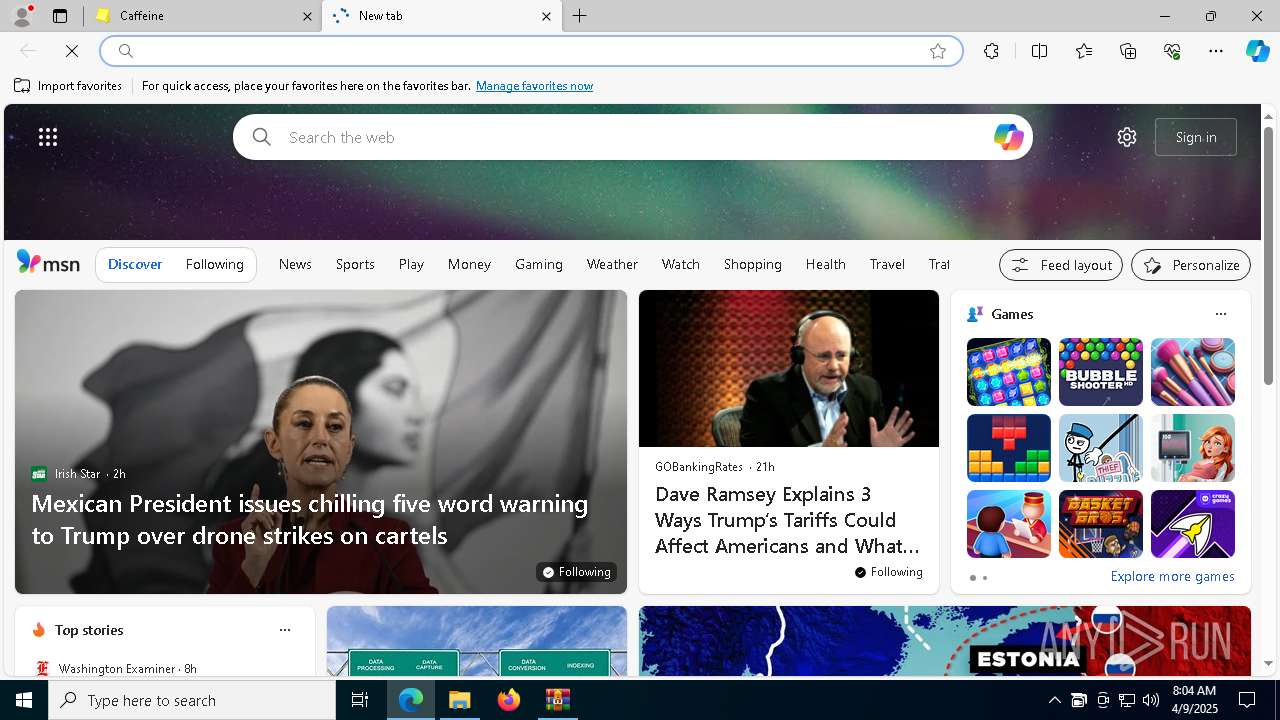Open the app launcher grid icon
1280x720 pixels.
click(x=48, y=137)
